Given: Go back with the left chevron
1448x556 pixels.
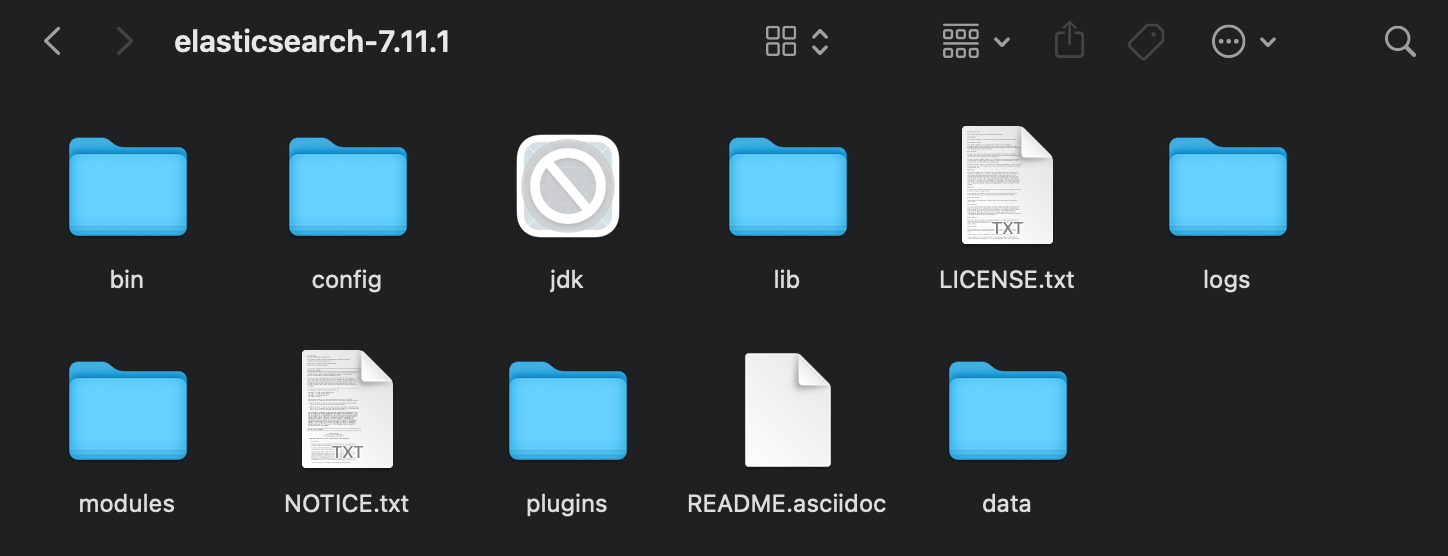Looking at the screenshot, I should [53, 41].
